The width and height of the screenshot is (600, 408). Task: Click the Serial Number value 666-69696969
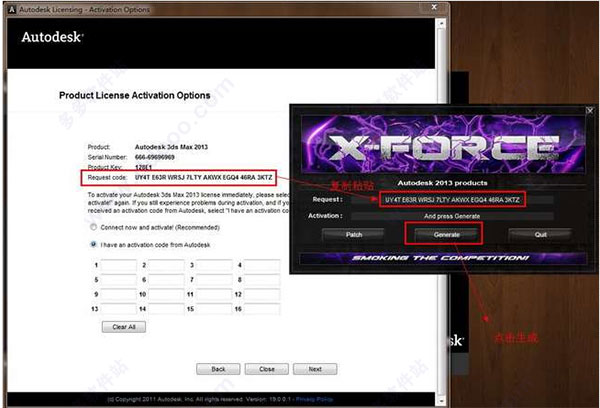155,157
